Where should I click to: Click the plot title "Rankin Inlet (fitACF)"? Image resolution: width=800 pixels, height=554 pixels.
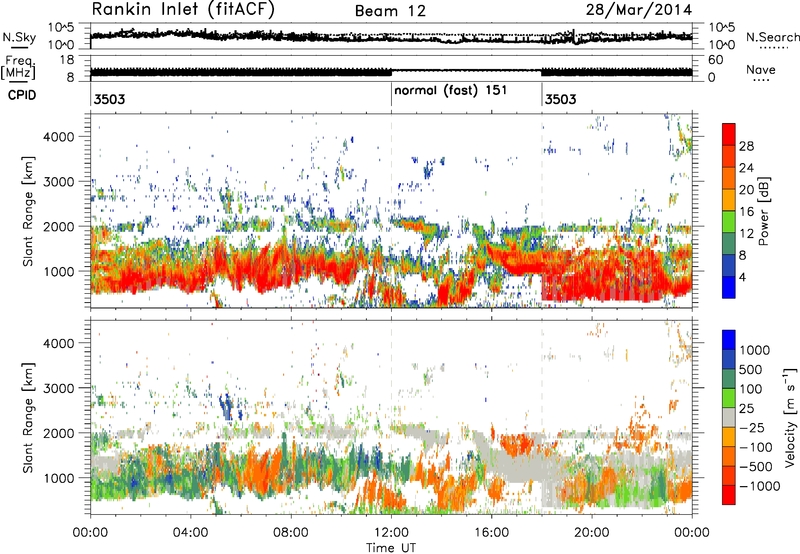click(183, 9)
